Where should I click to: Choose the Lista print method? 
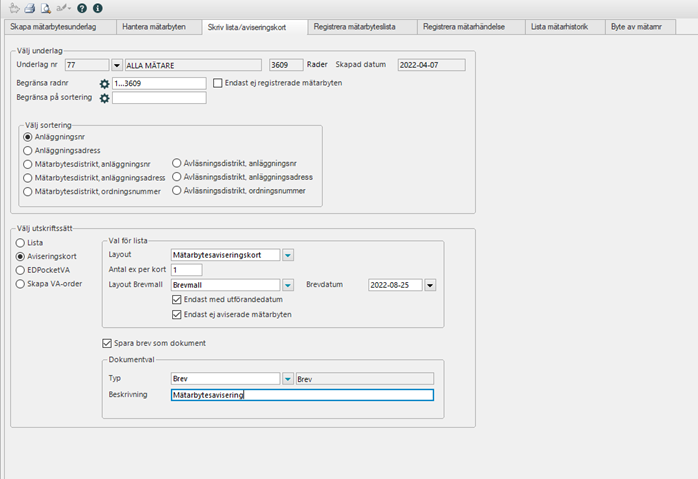[20, 242]
